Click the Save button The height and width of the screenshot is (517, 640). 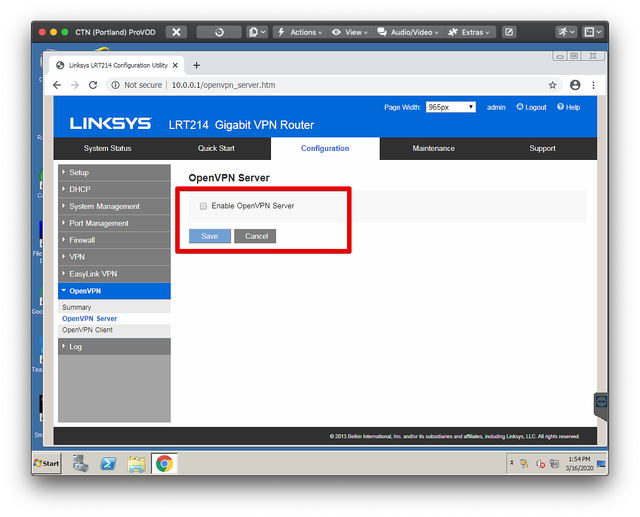pos(210,236)
